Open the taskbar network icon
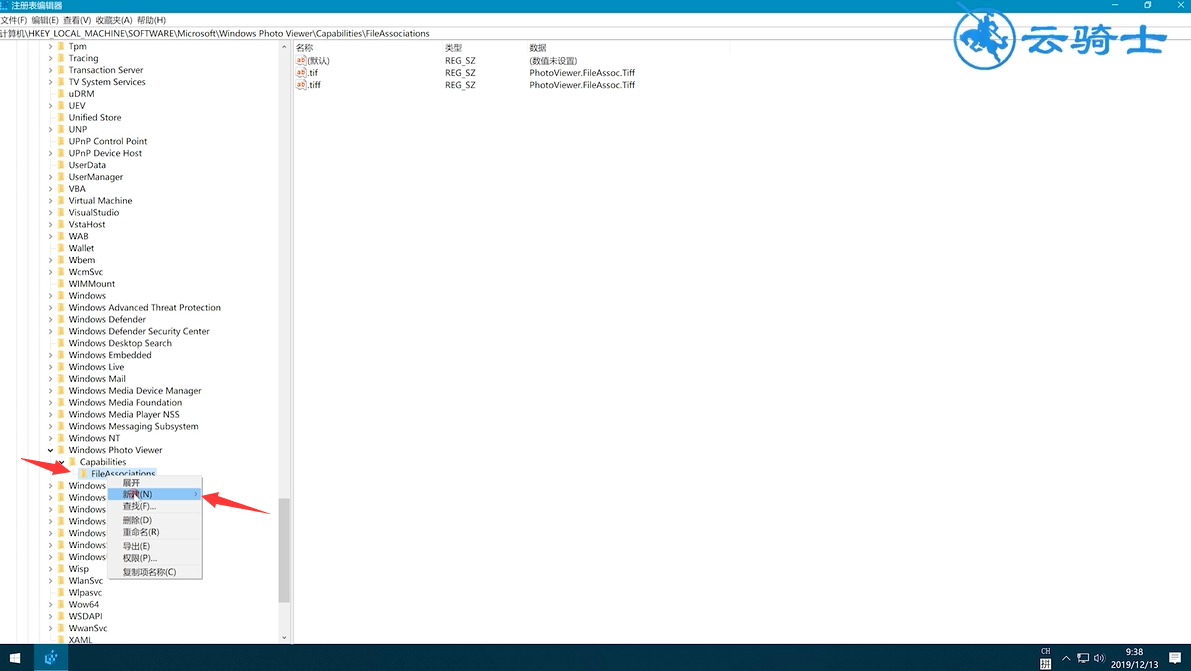The width and height of the screenshot is (1191, 671). click(x=1083, y=658)
